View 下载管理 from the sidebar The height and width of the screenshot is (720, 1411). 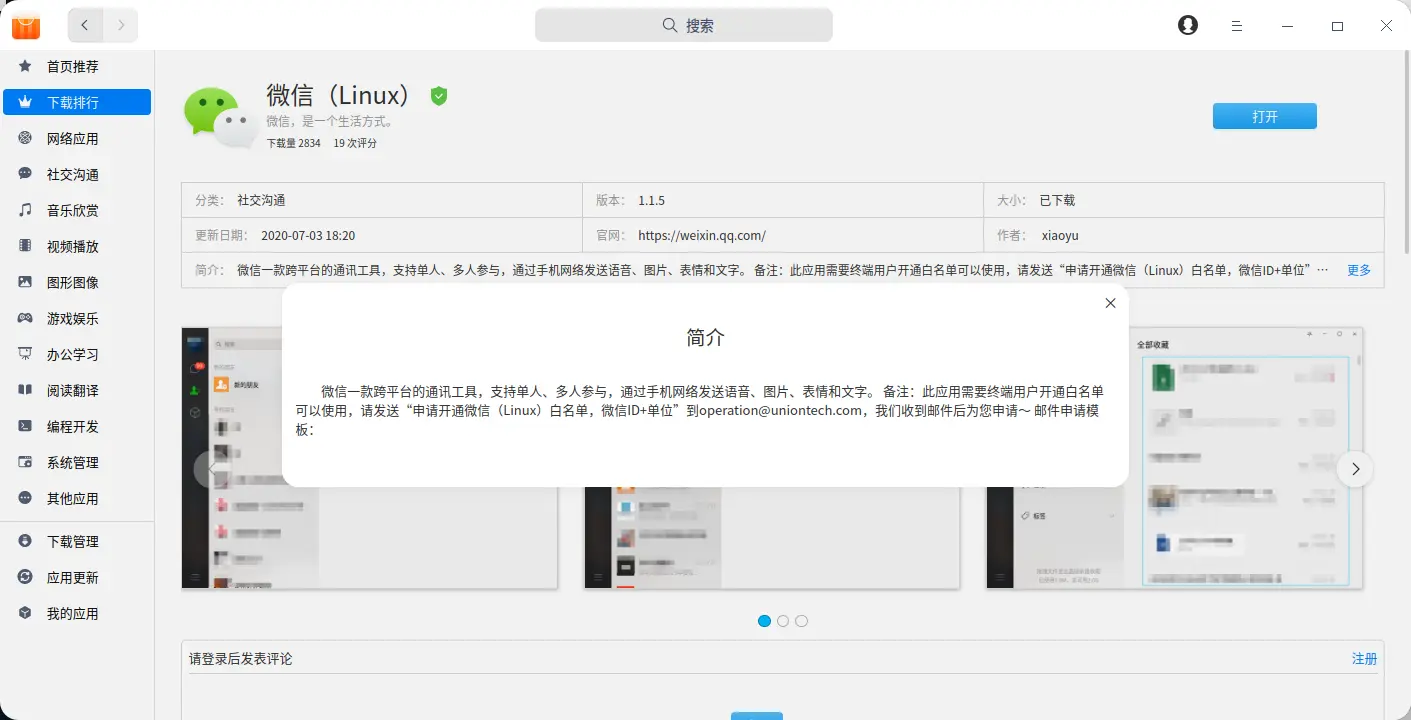(x=73, y=540)
